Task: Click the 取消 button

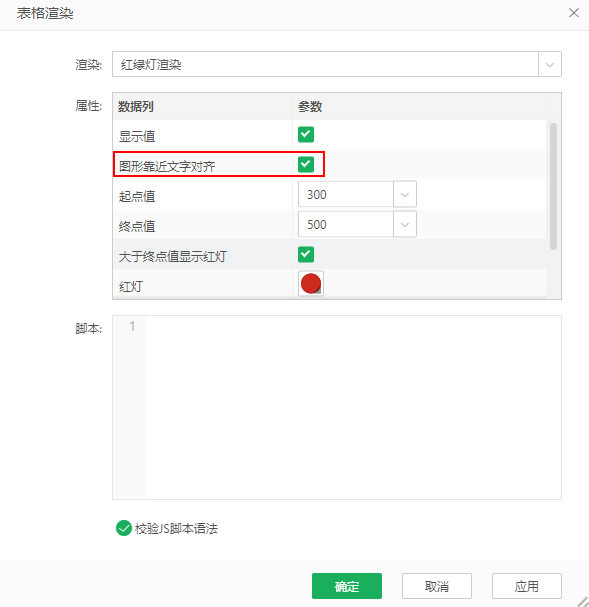Action: click(437, 586)
